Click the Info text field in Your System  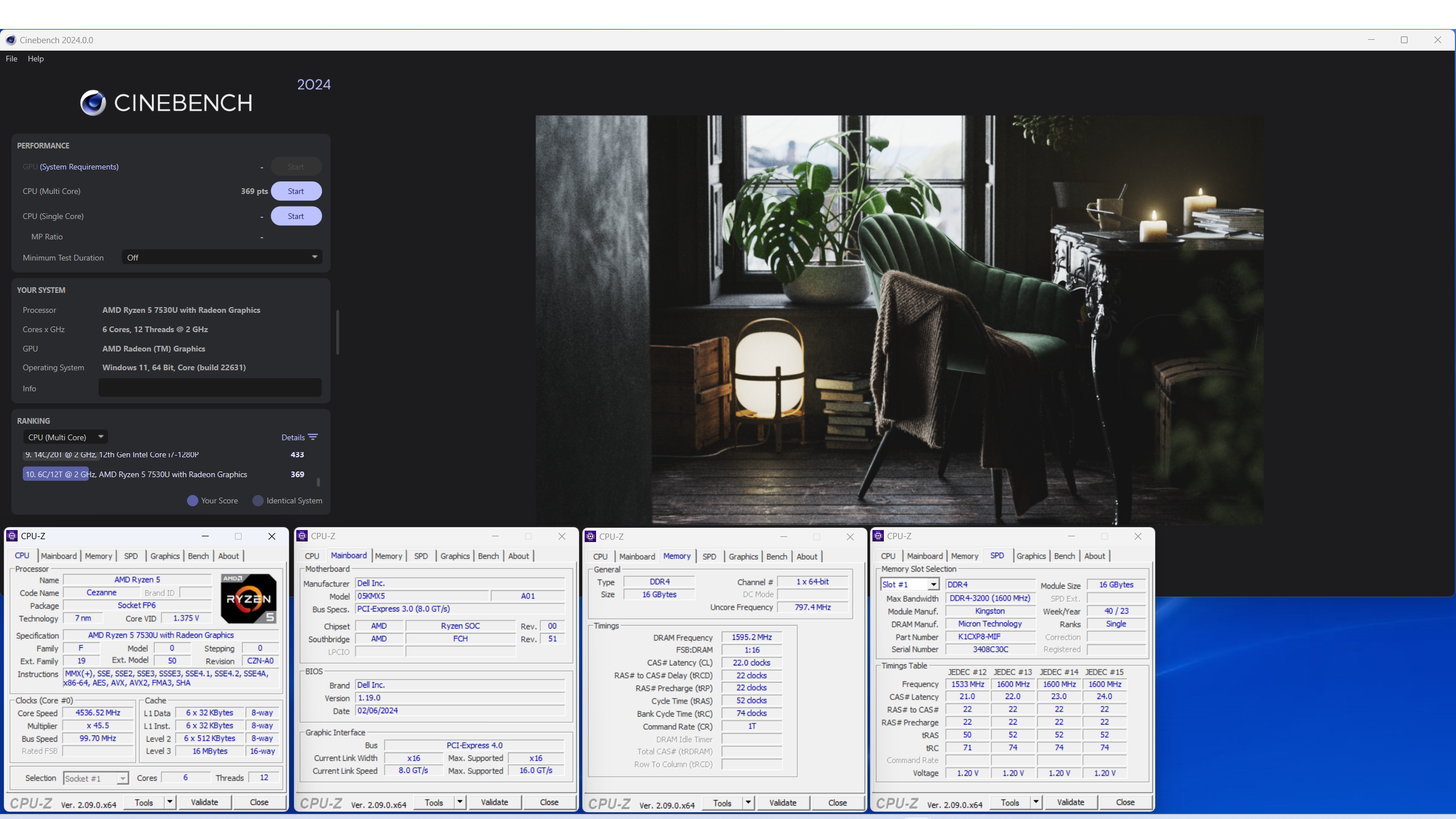(x=210, y=388)
